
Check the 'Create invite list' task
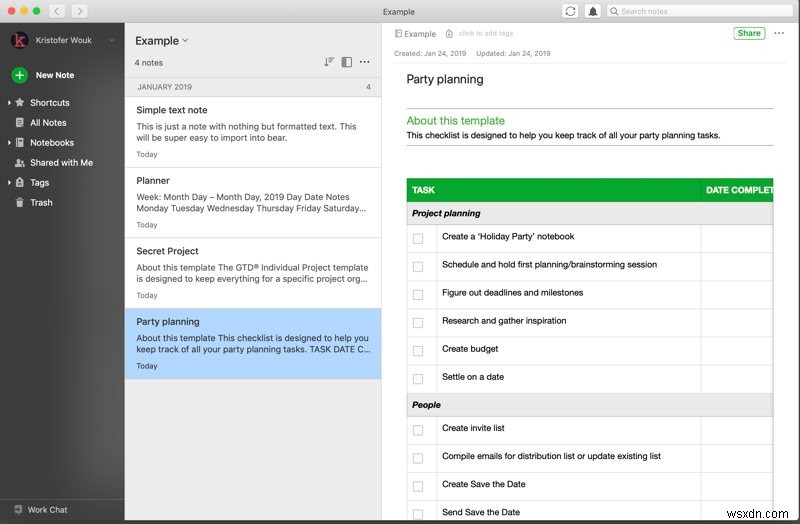[418, 430]
